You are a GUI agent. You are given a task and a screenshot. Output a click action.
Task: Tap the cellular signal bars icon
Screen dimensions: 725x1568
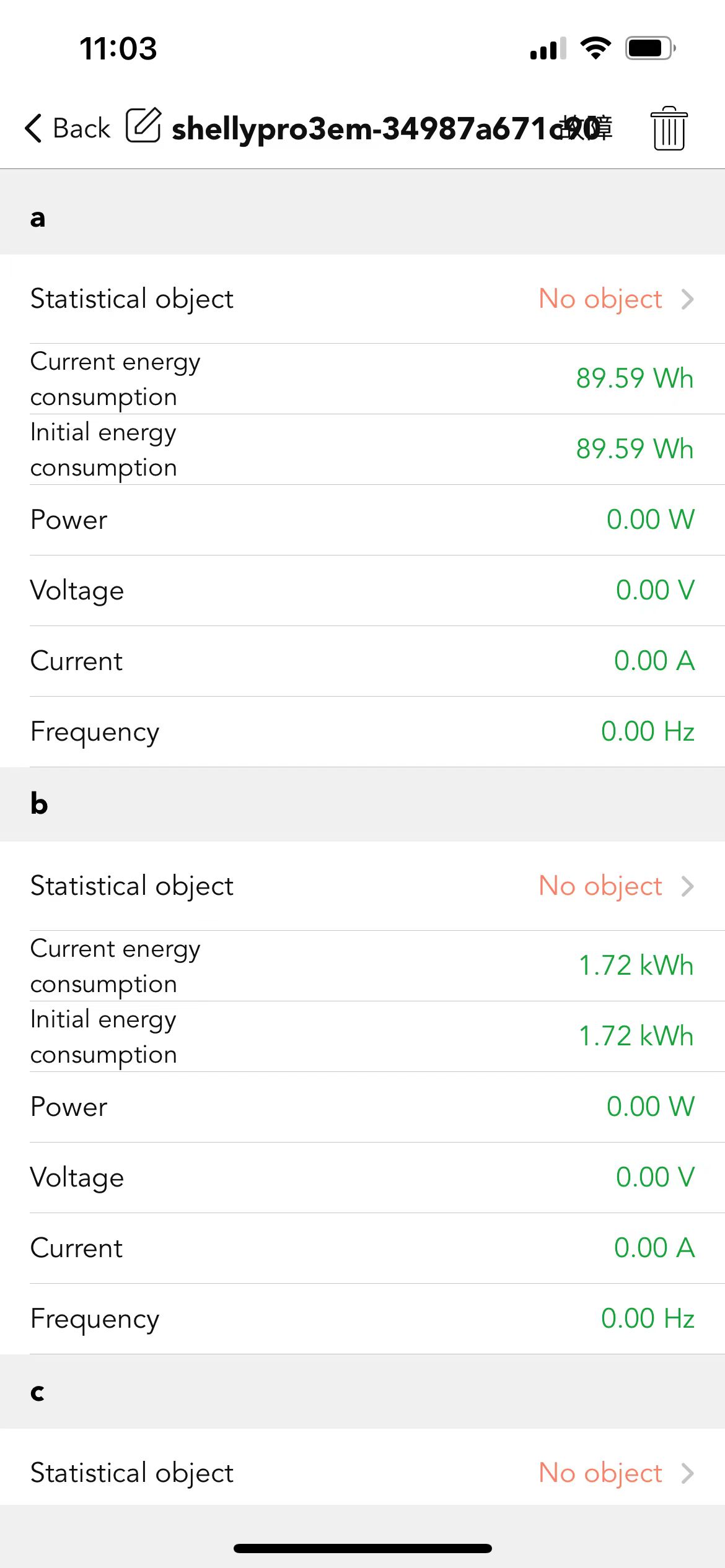(x=548, y=48)
